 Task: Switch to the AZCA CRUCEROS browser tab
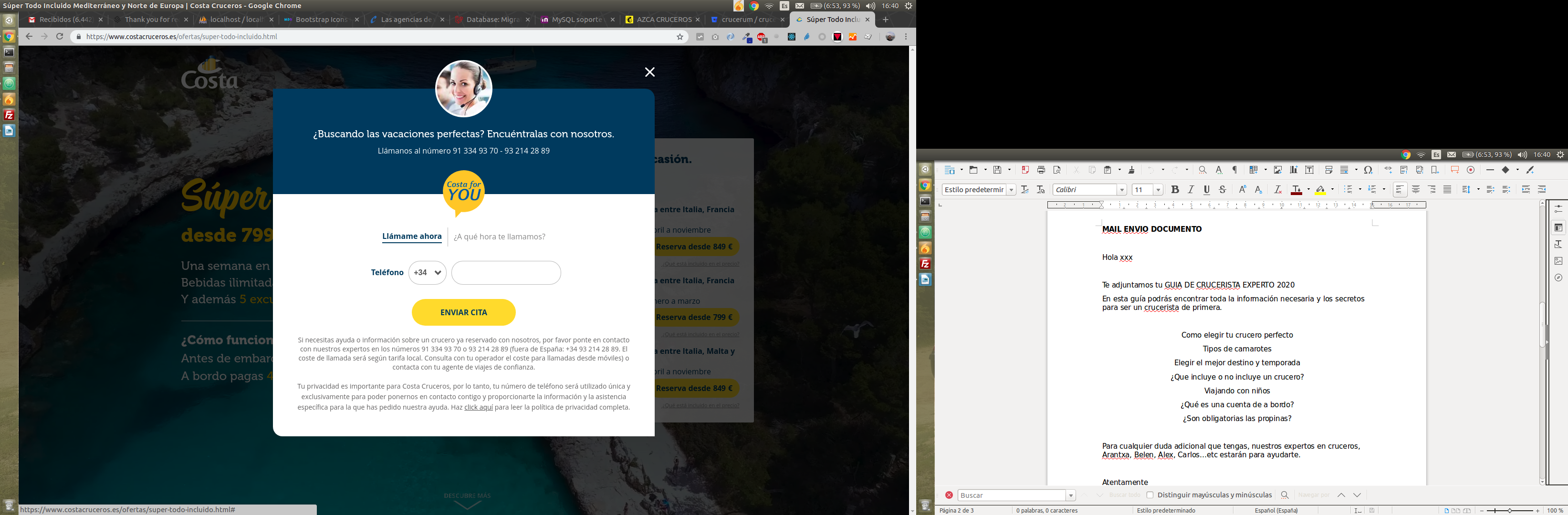[x=662, y=20]
